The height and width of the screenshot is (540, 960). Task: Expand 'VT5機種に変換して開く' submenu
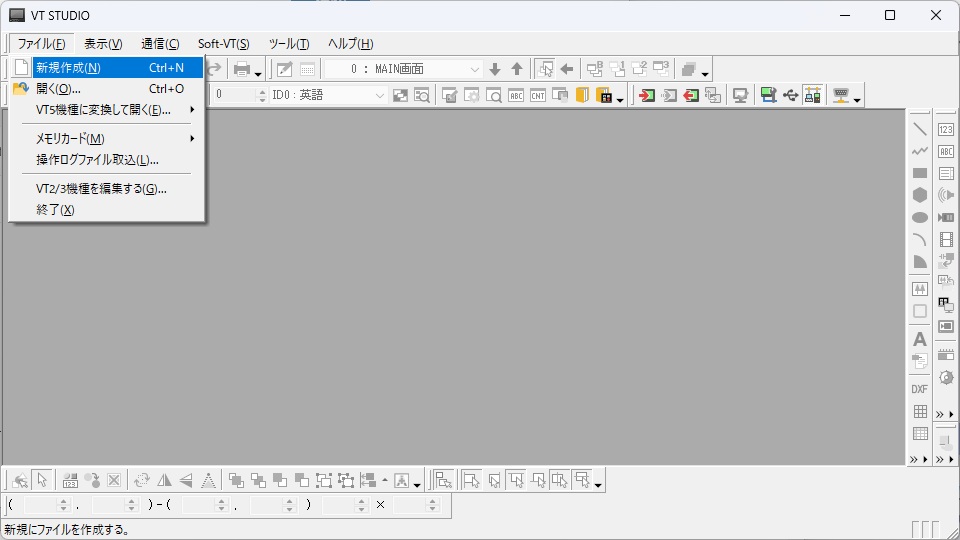click(x=105, y=110)
